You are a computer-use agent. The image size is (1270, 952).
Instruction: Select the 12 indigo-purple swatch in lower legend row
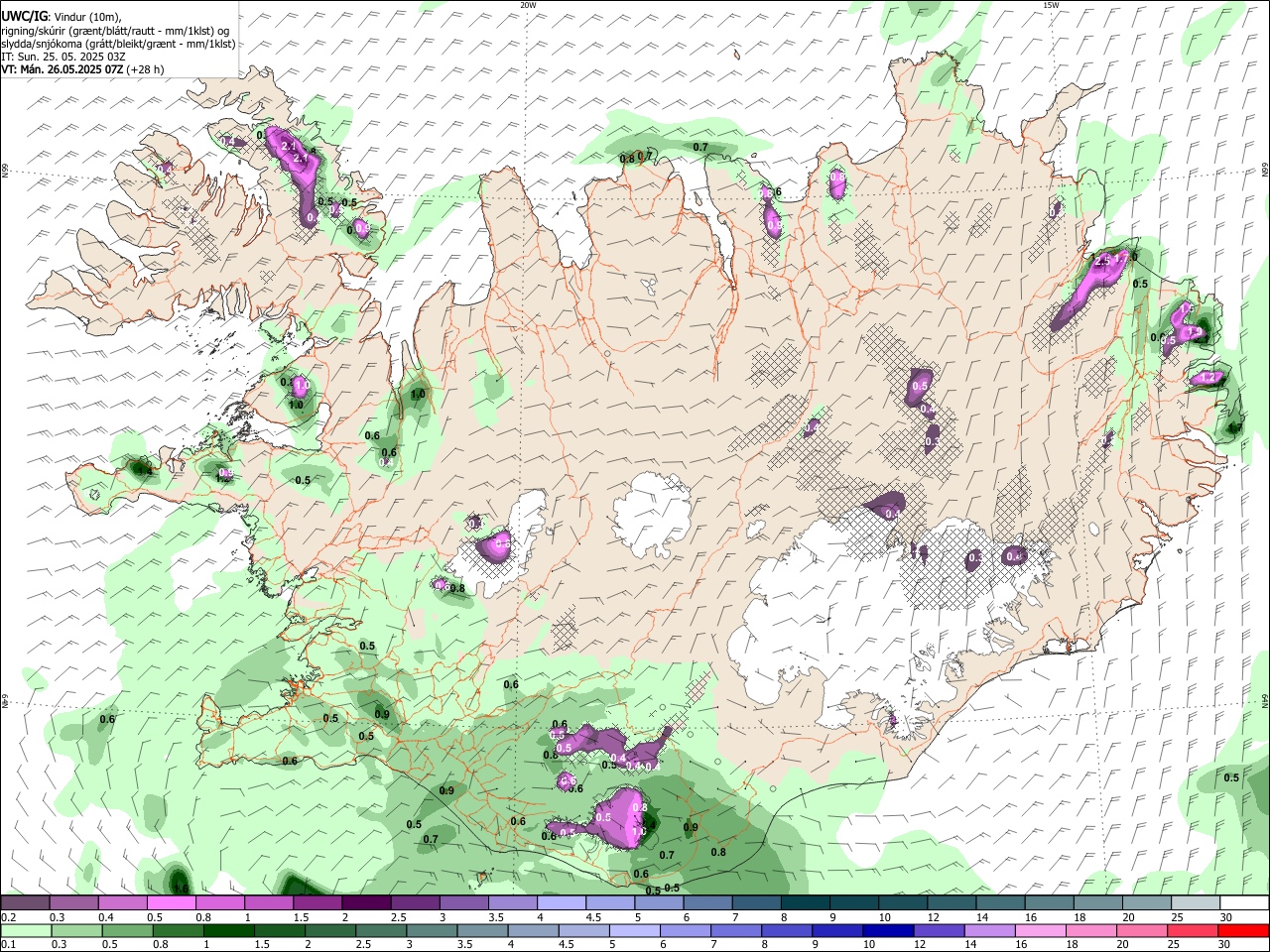coord(939,930)
